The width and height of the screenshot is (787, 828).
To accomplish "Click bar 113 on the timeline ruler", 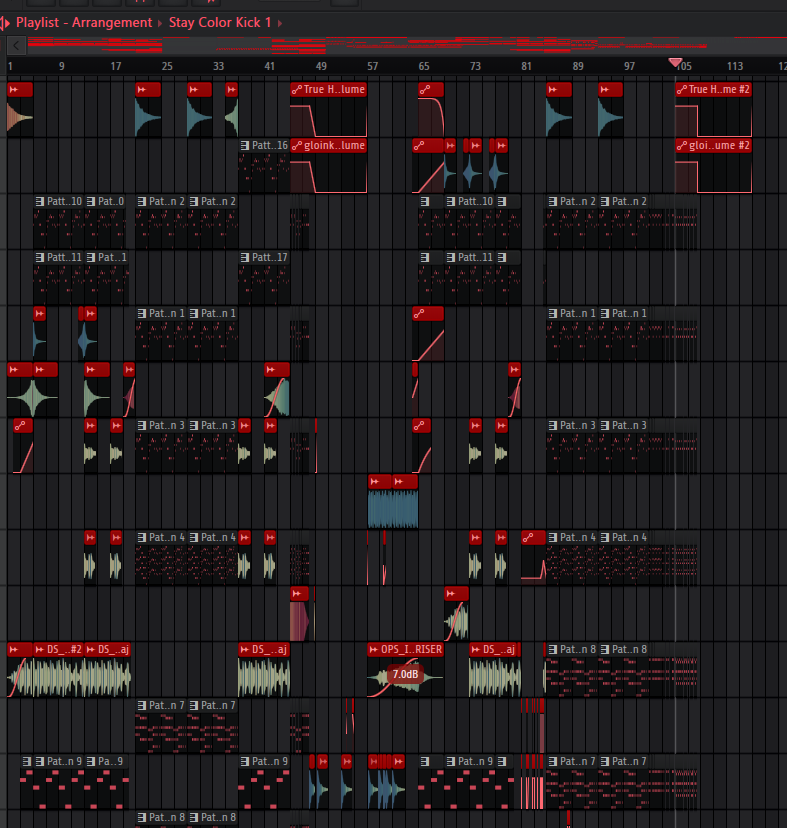I will coord(735,67).
